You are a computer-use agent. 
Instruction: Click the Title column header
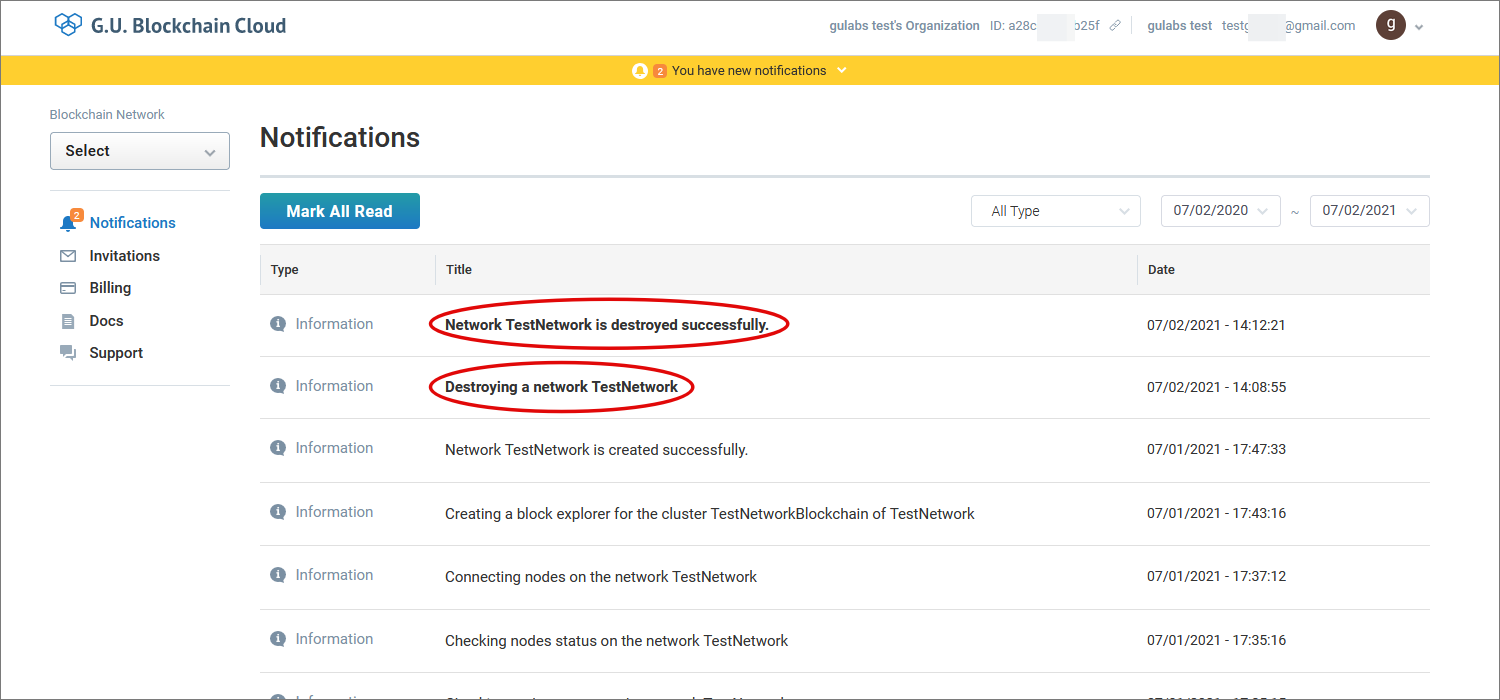[459, 270]
